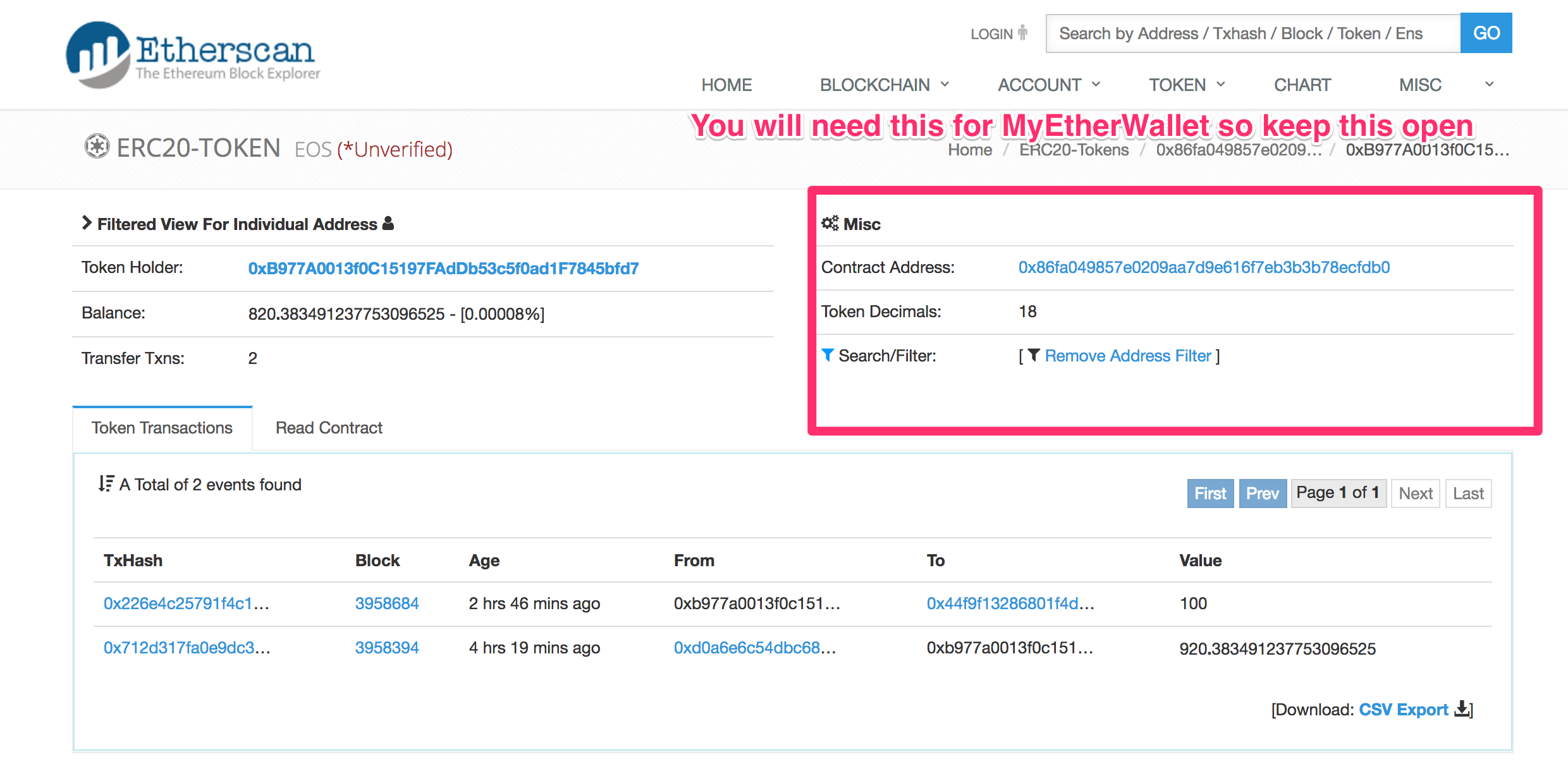Viewport: 1568px width, 776px height.
Task: Click the Prev pagination button
Action: (x=1263, y=493)
